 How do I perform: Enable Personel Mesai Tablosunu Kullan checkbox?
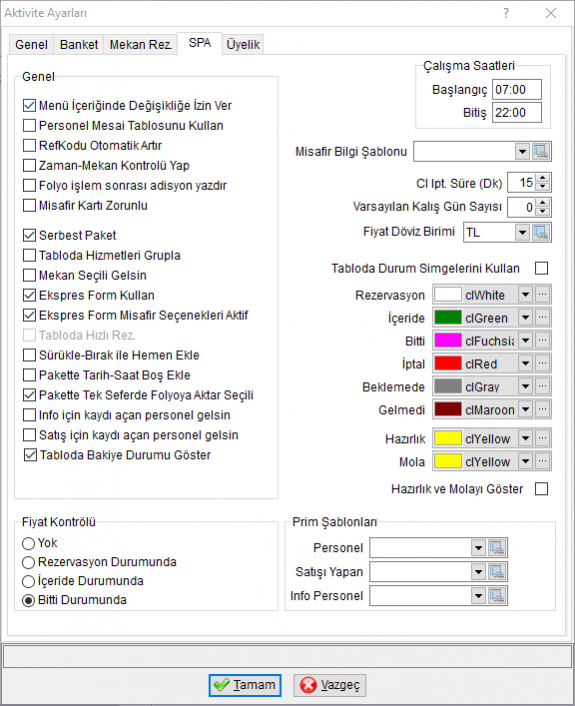[x=29, y=126]
